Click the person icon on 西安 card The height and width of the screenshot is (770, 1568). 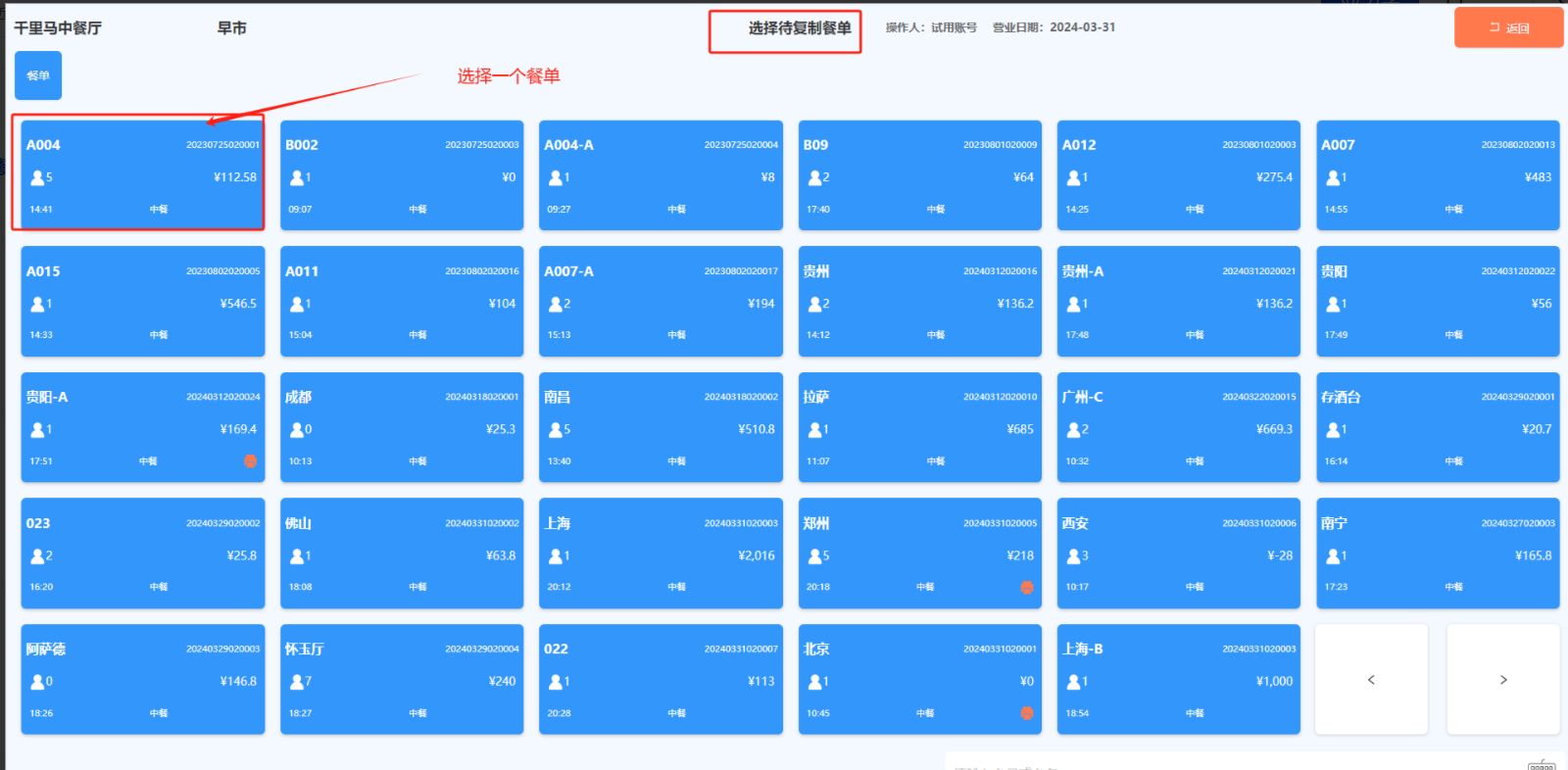(x=1073, y=556)
